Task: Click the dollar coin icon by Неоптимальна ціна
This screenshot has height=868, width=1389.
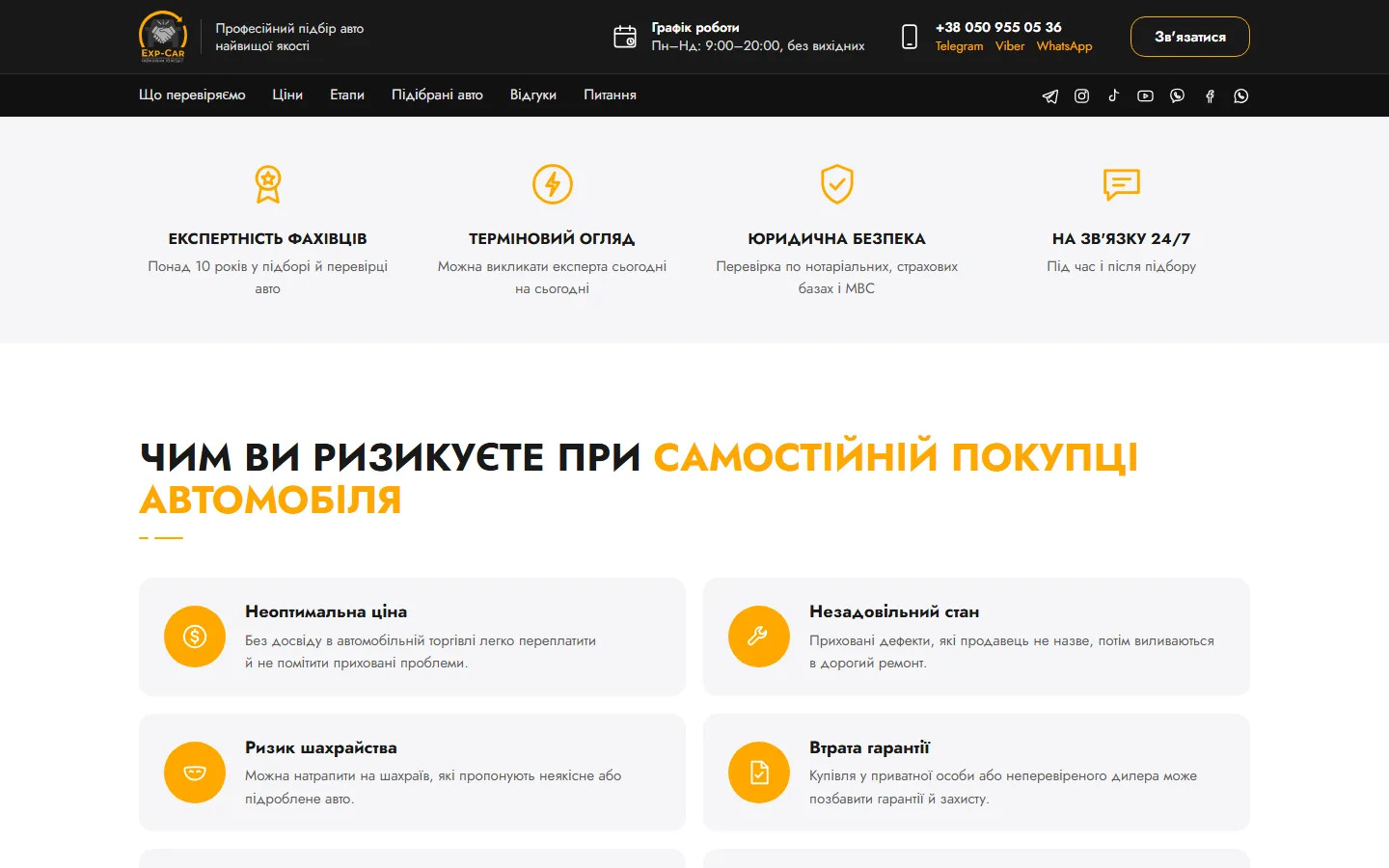Action: (x=195, y=637)
